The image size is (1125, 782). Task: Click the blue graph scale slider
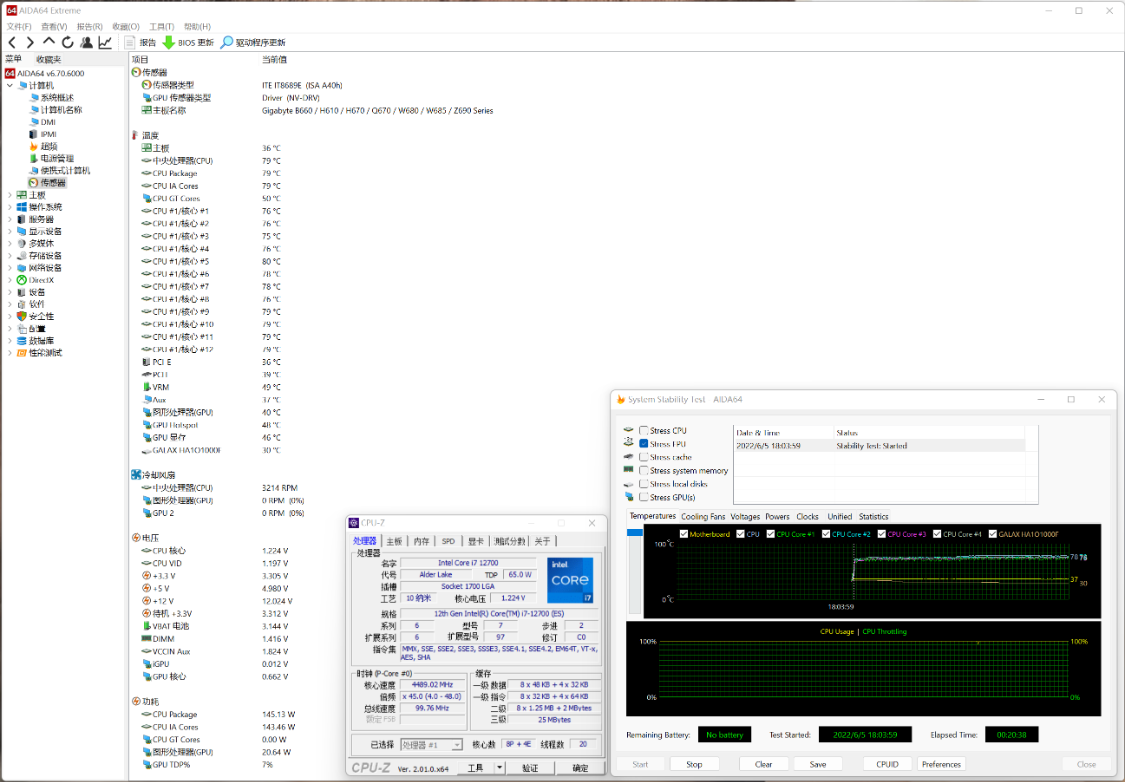pos(634,532)
